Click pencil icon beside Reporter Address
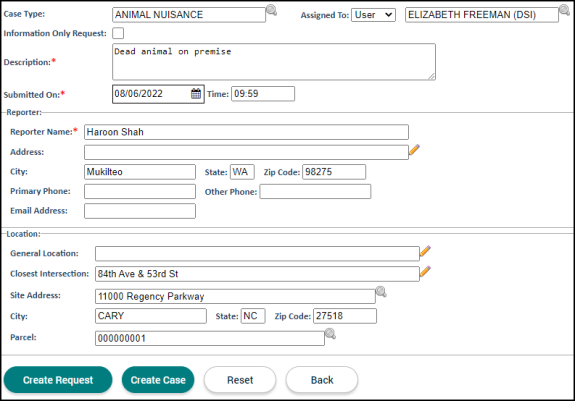Viewport: 575px width, 401px height. tap(414, 150)
